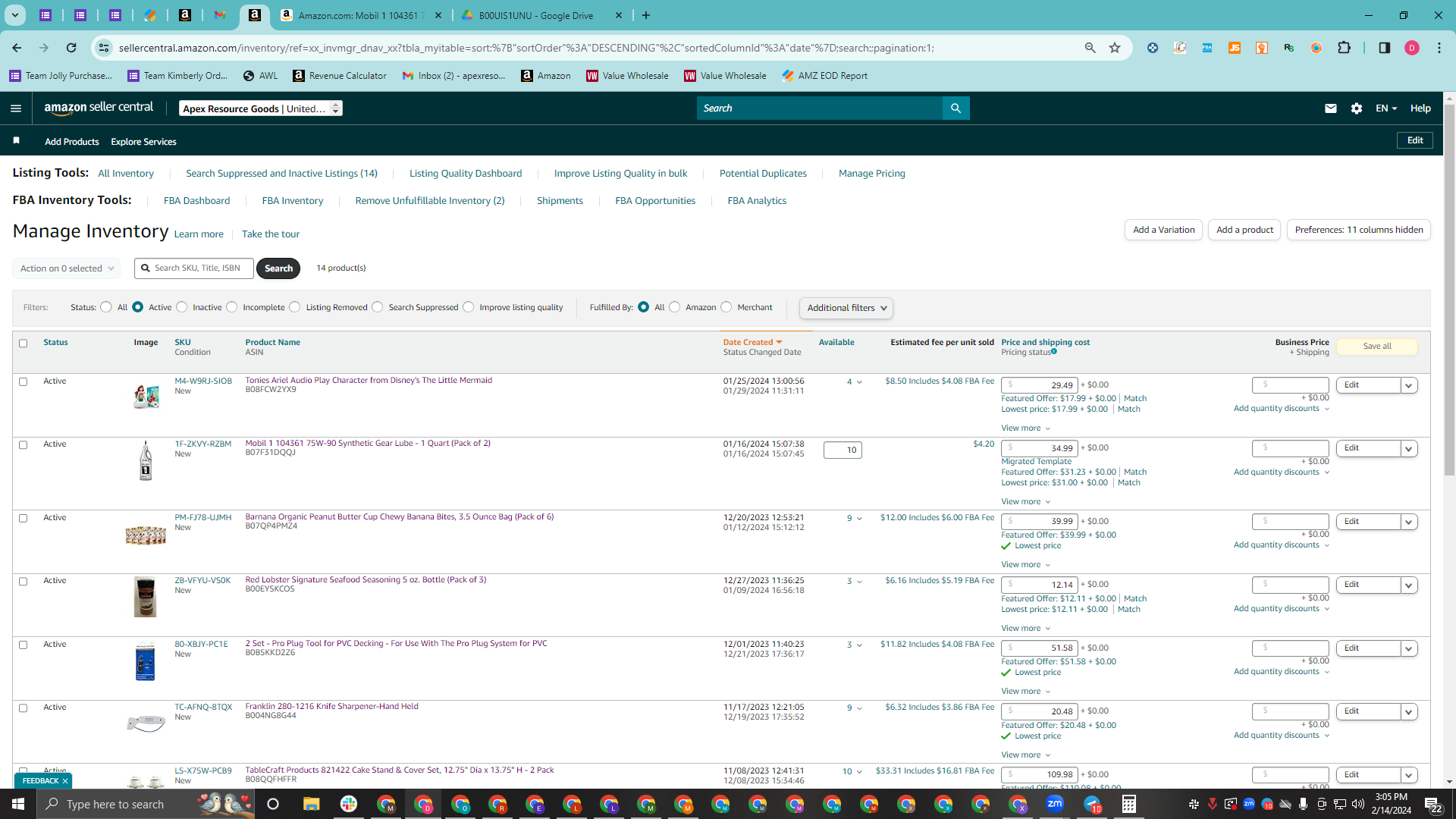Image resolution: width=1456 pixels, height=819 pixels.
Task: Expand available quantity chevron for Barnana row
Action: 859,519
